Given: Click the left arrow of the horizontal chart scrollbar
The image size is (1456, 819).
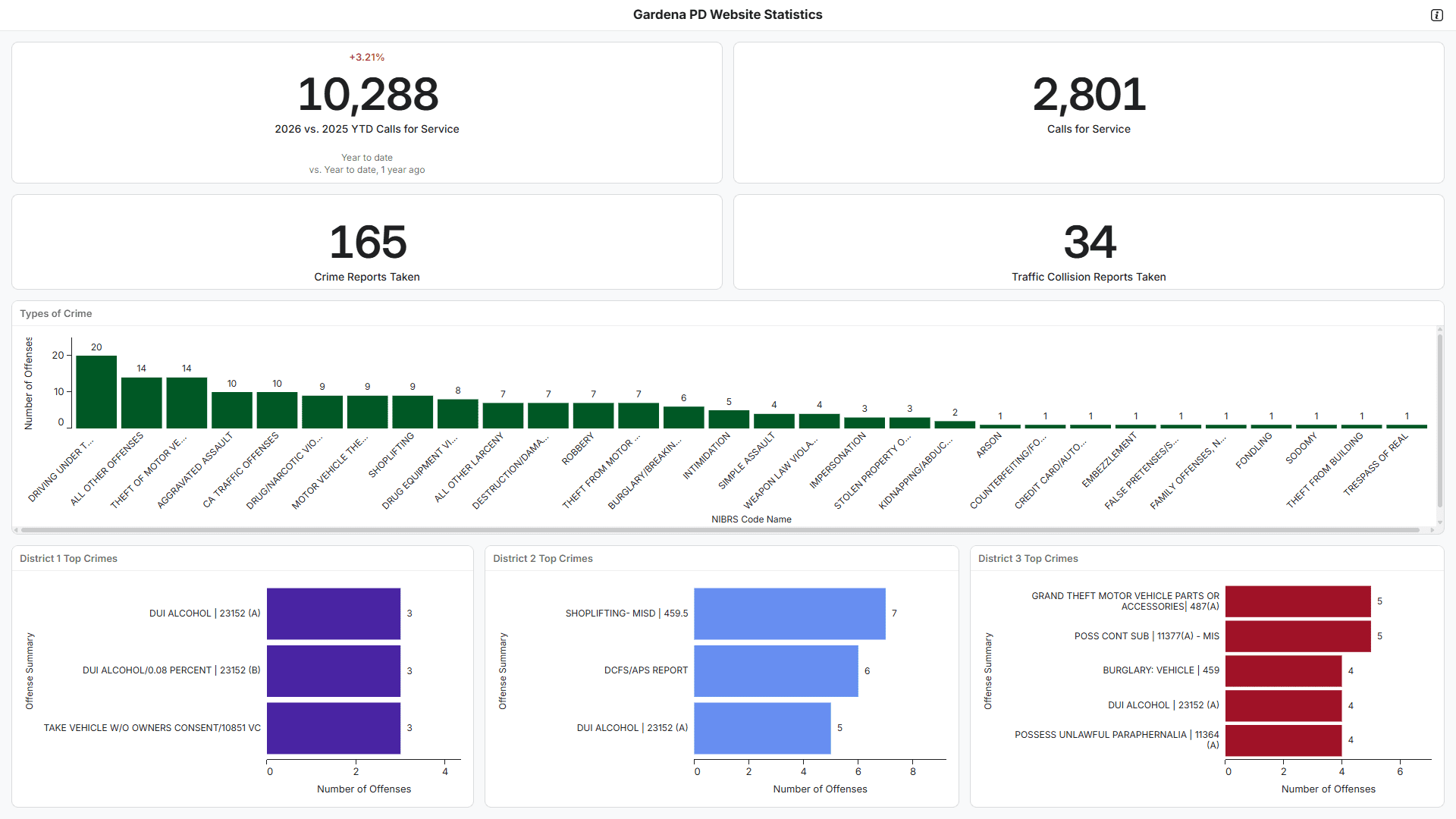Looking at the screenshot, I should (x=16, y=530).
